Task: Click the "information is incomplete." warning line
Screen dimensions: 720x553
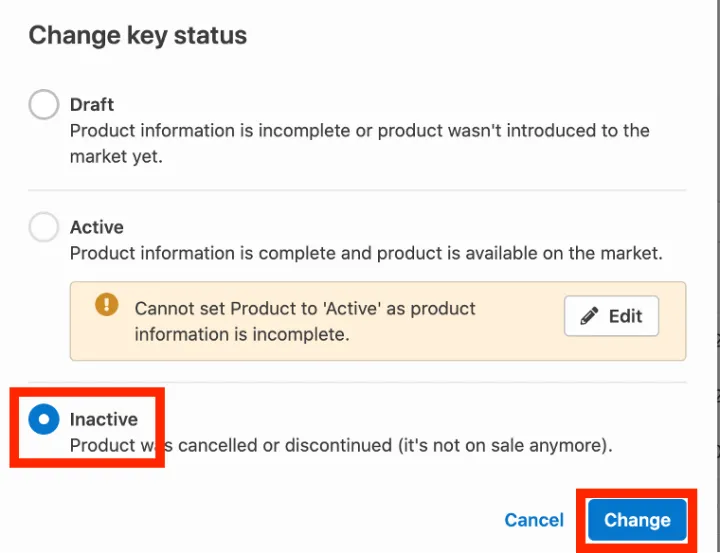Action: click(242, 334)
